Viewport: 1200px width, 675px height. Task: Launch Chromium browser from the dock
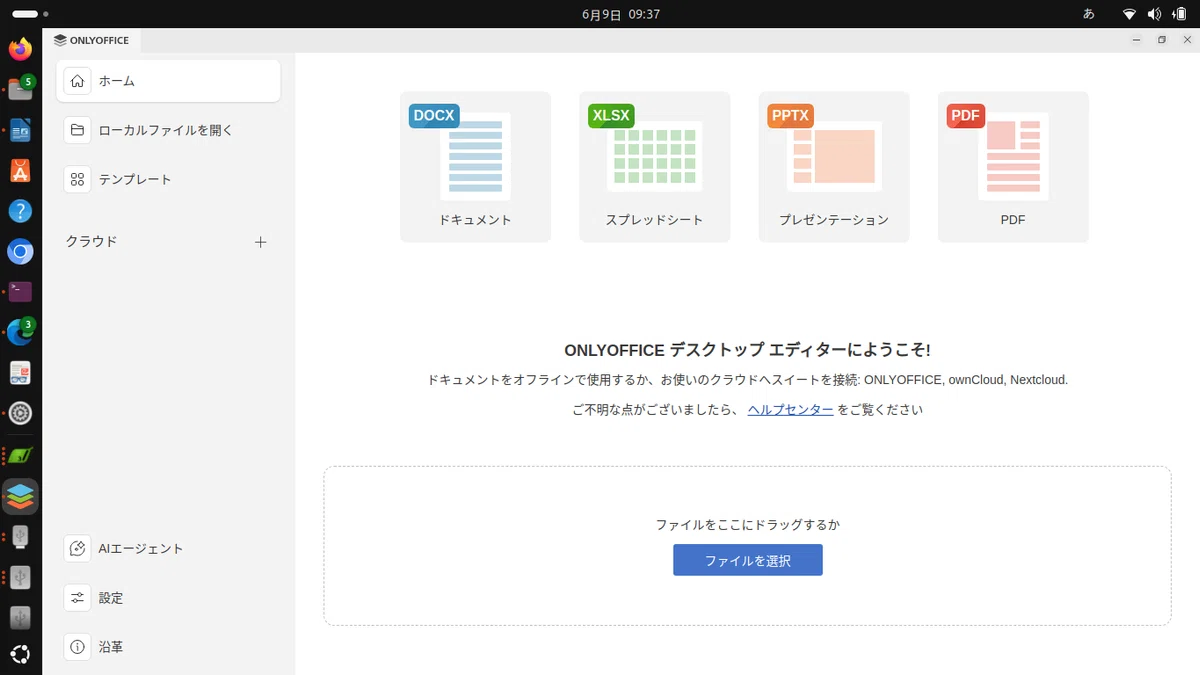20,252
